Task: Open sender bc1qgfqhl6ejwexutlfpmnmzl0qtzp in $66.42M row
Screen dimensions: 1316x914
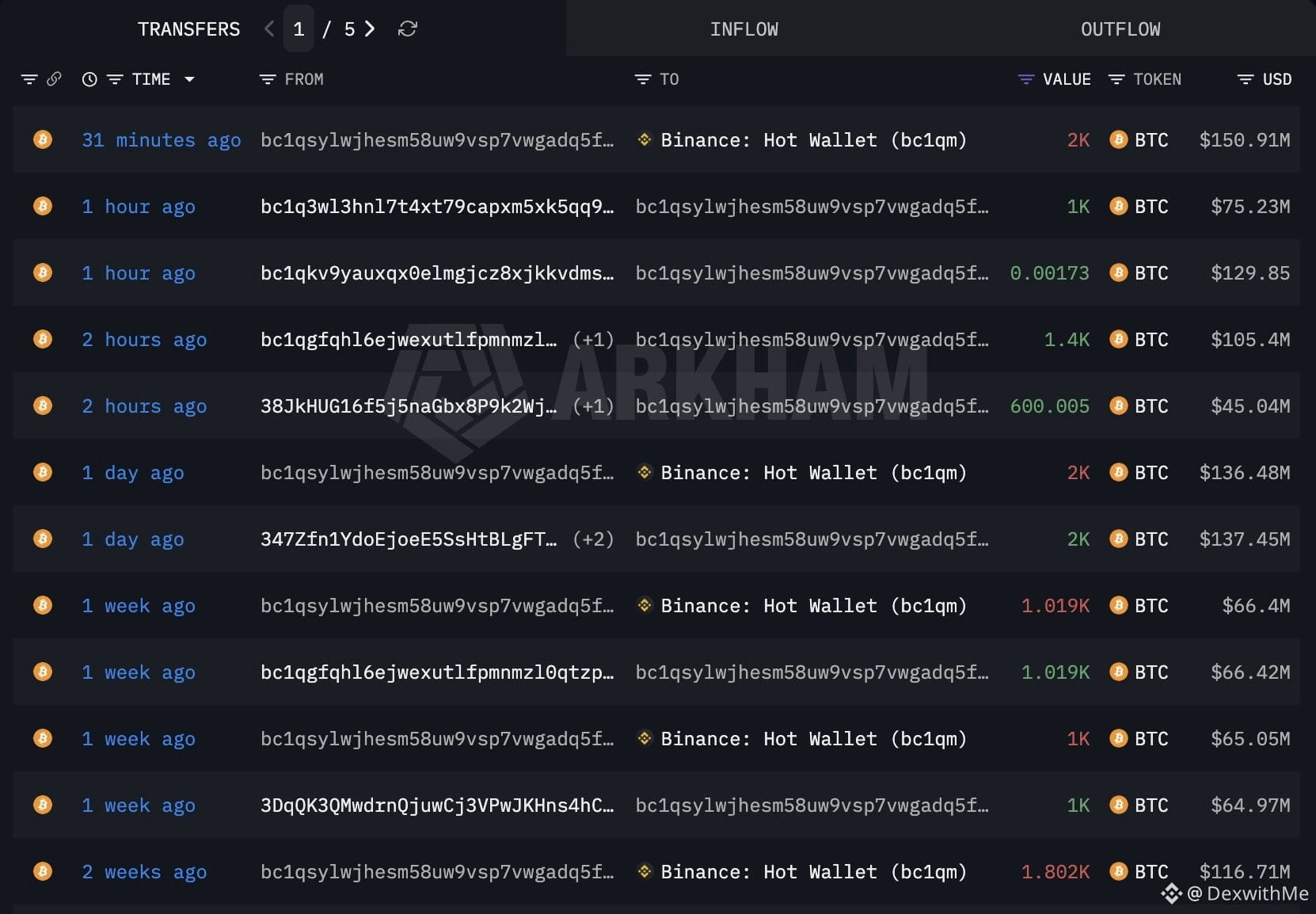Action: click(x=437, y=672)
